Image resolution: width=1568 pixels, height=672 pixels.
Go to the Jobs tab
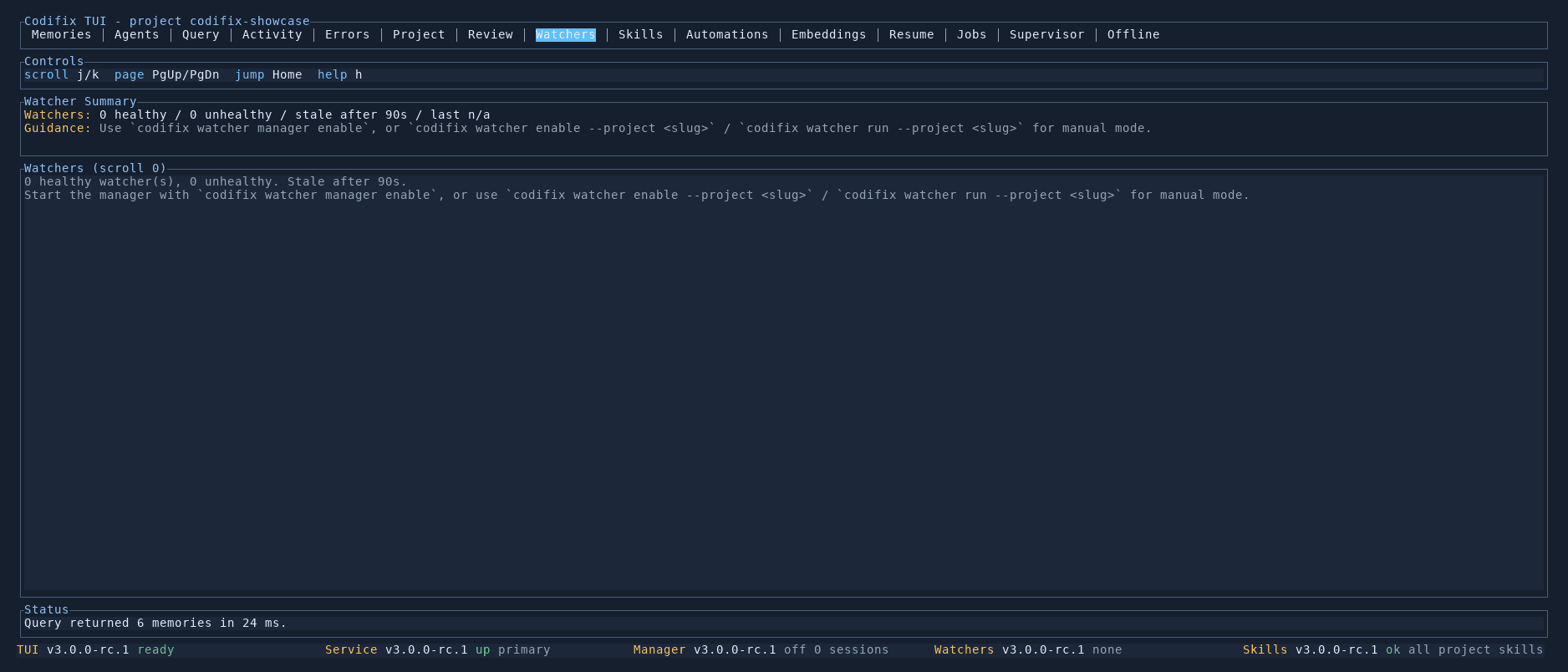pos(972,34)
